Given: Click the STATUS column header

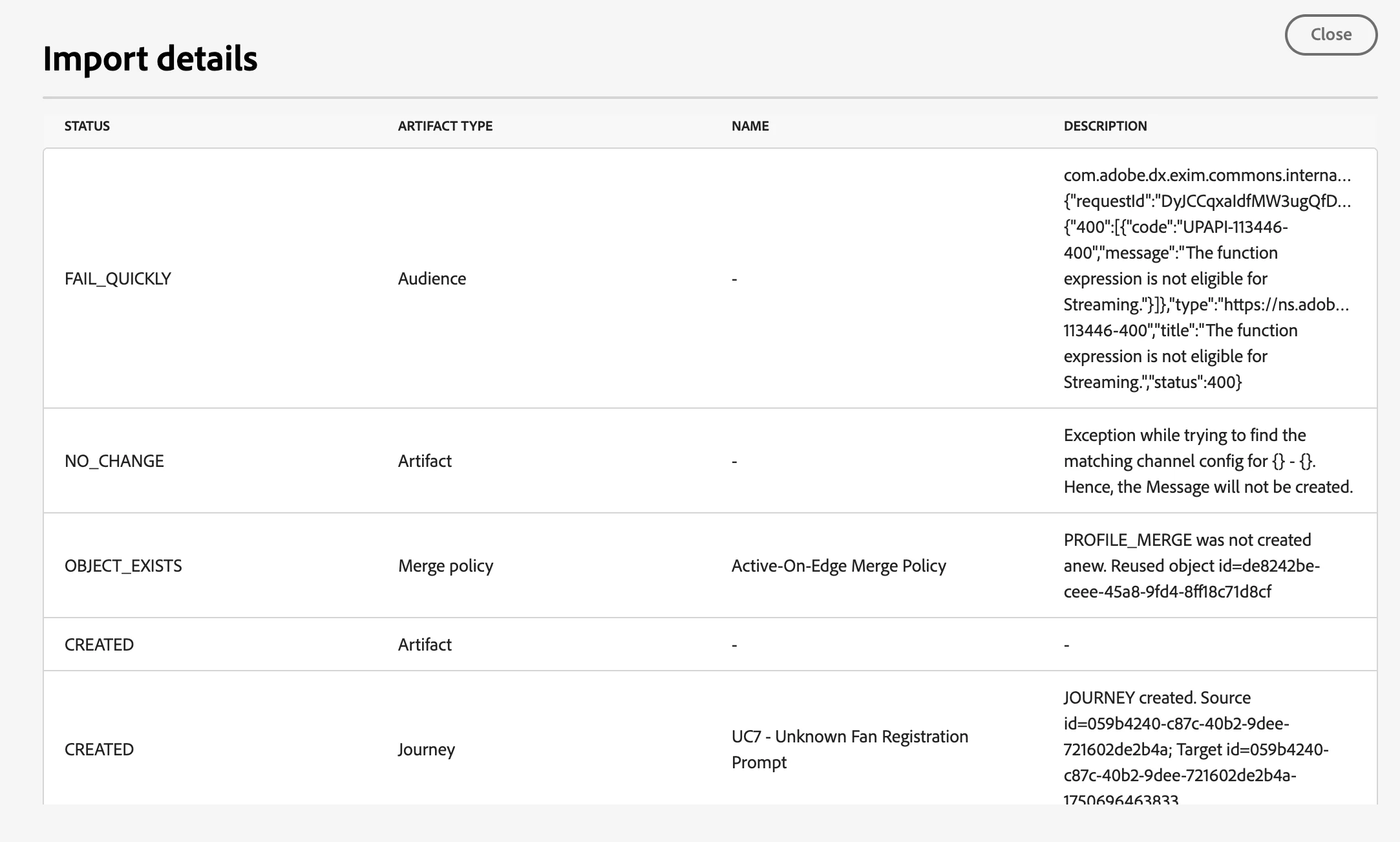Looking at the screenshot, I should pyautogui.click(x=87, y=126).
